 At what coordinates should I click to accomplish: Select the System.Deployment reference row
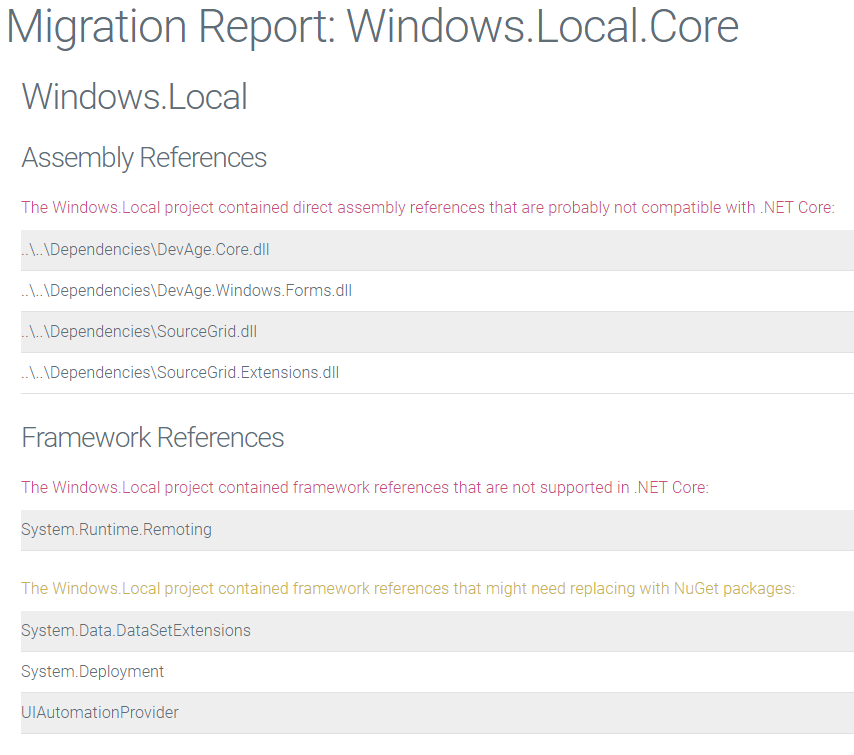click(x=92, y=671)
